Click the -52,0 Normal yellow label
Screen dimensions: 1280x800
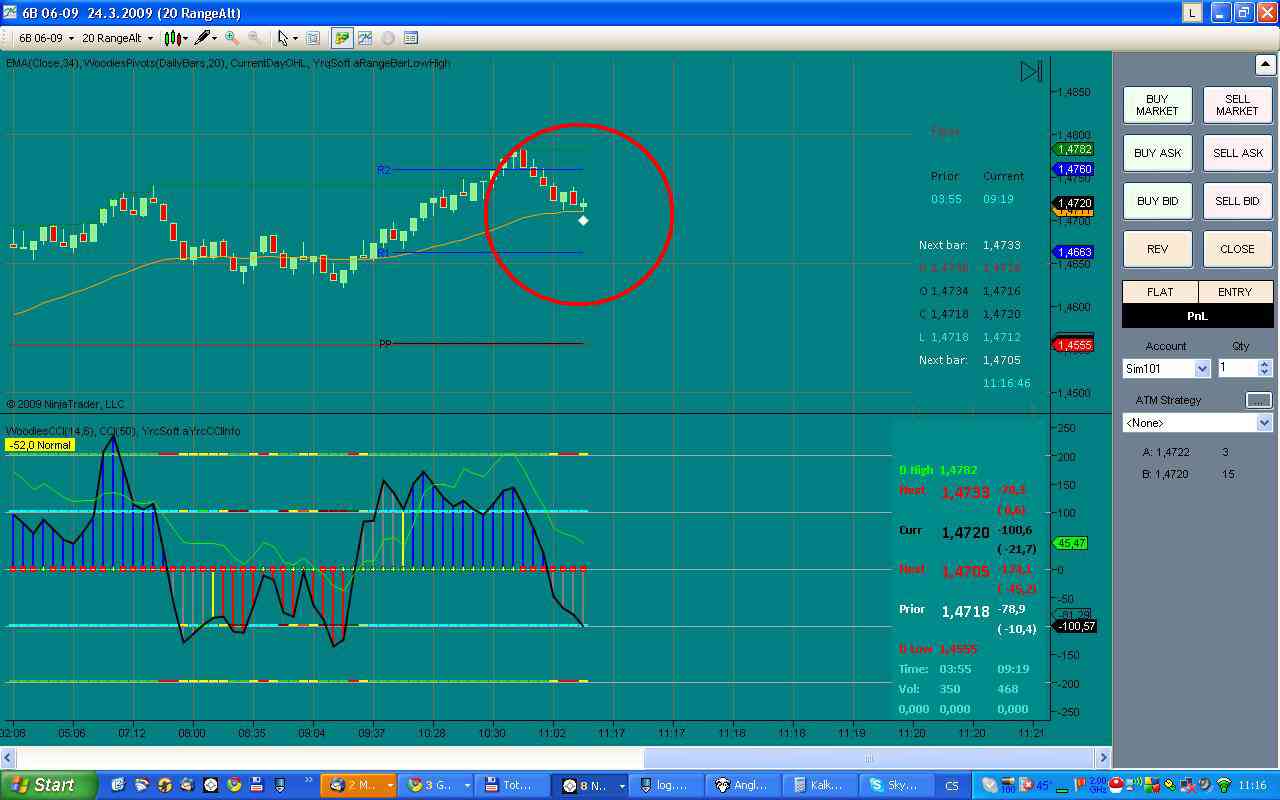[39, 445]
